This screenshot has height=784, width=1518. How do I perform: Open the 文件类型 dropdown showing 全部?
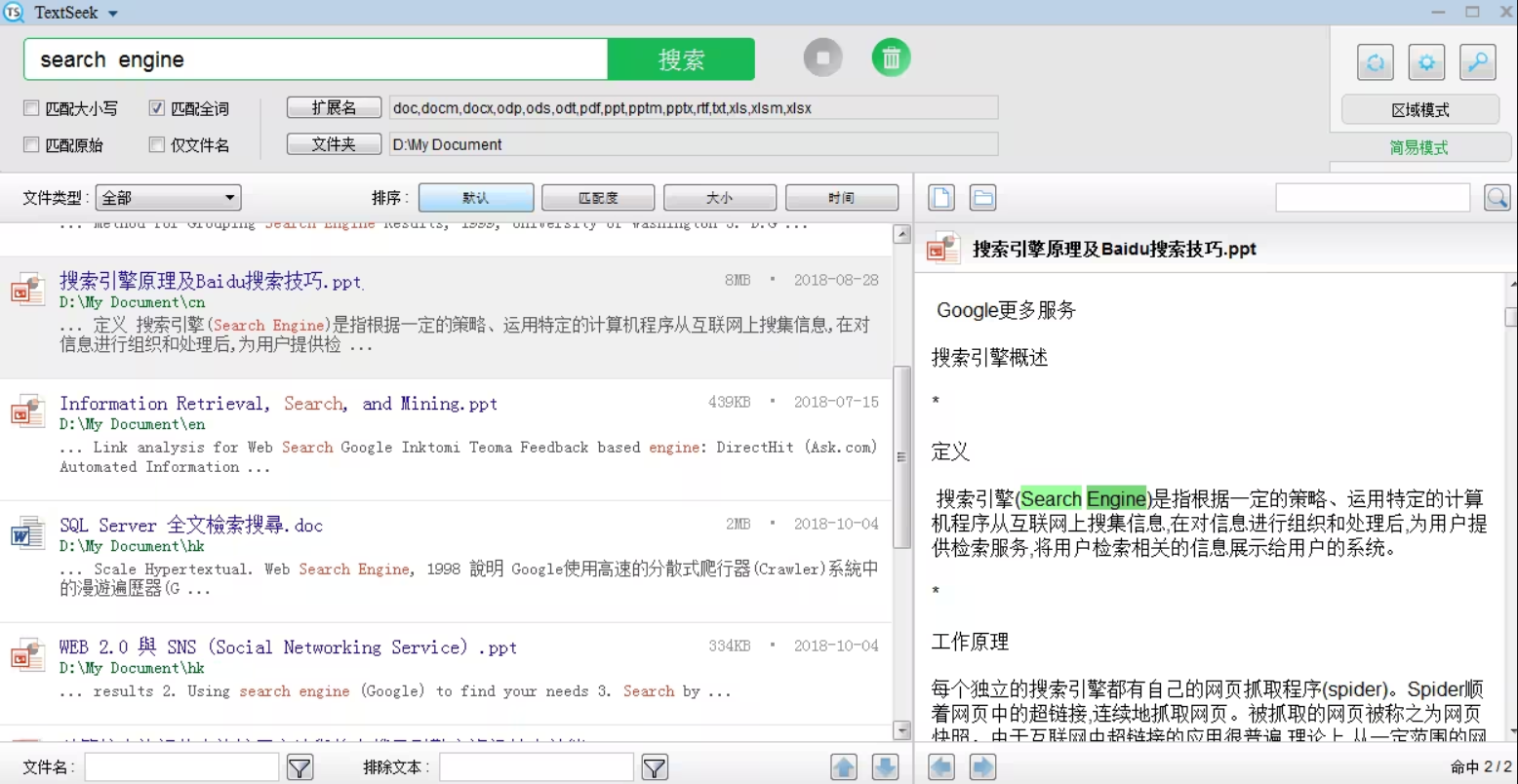click(x=167, y=197)
